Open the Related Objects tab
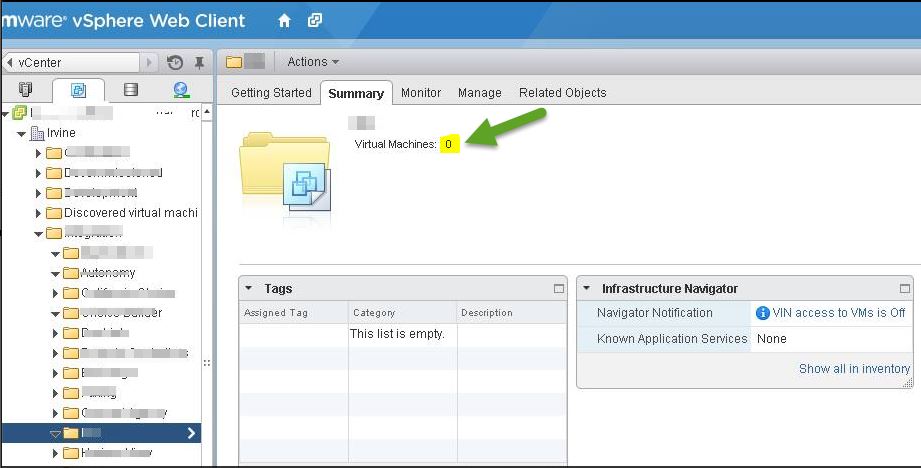The height and width of the screenshot is (468, 921). (562, 93)
